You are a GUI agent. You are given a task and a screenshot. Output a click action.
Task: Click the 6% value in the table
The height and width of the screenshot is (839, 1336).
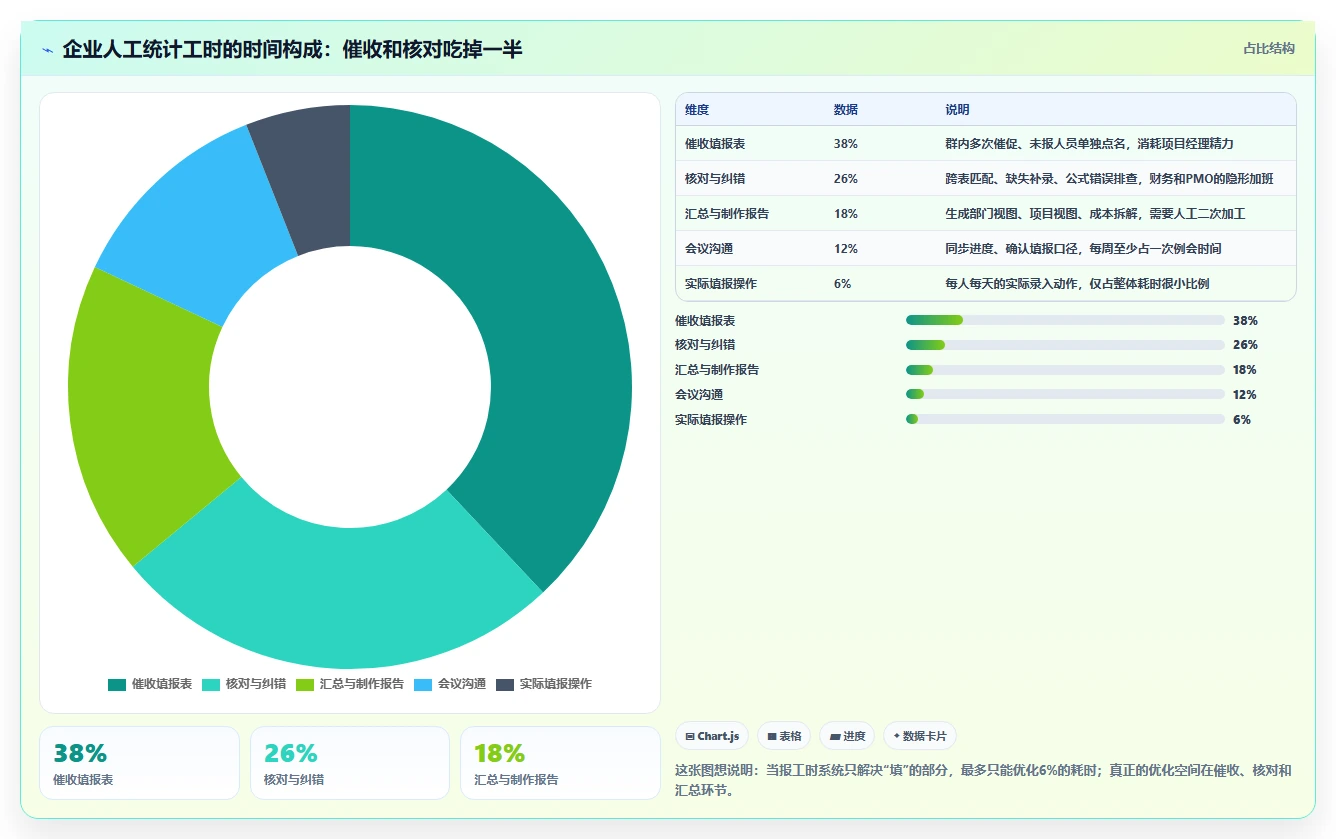pos(842,284)
